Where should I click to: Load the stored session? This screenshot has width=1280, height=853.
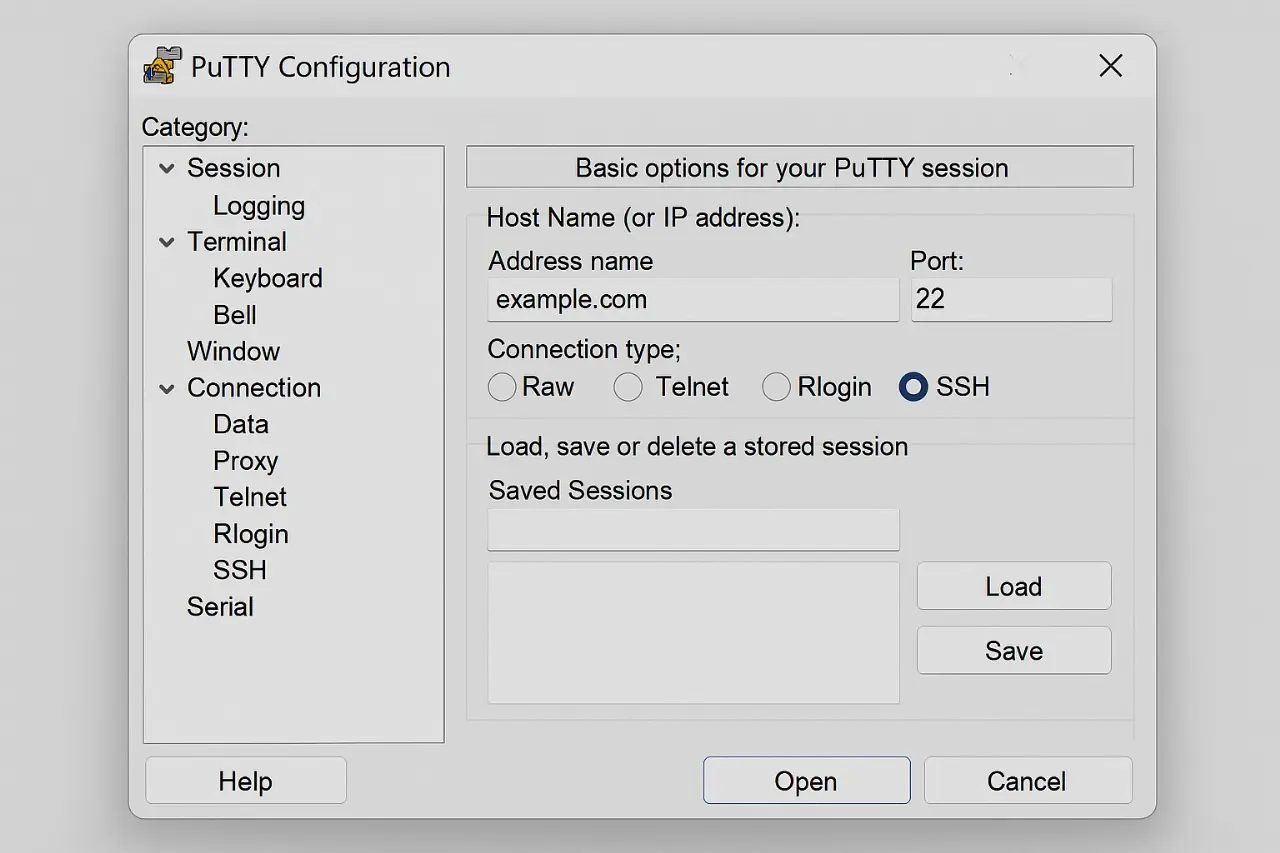pos(1014,586)
